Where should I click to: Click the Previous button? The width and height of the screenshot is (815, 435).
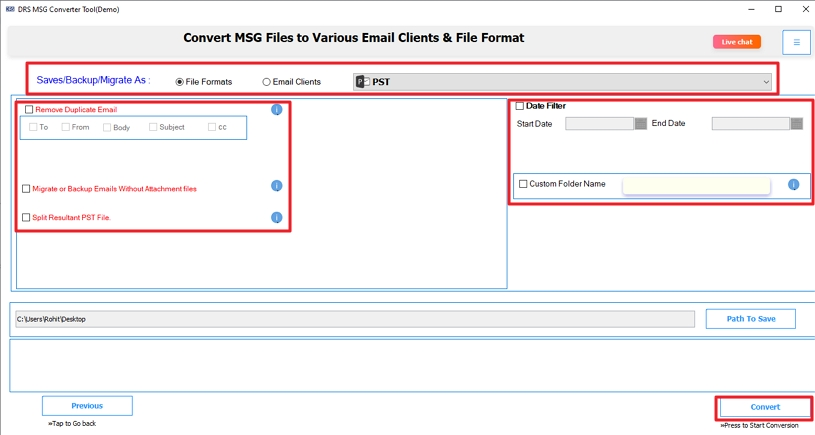(87, 406)
